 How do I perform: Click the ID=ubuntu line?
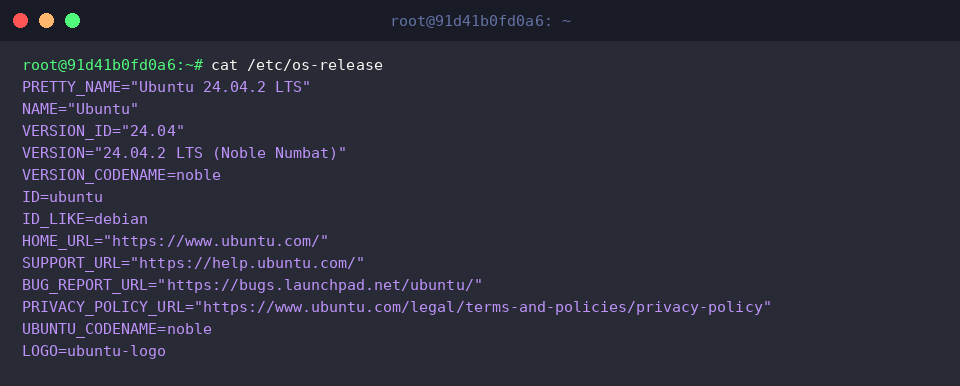click(62, 197)
